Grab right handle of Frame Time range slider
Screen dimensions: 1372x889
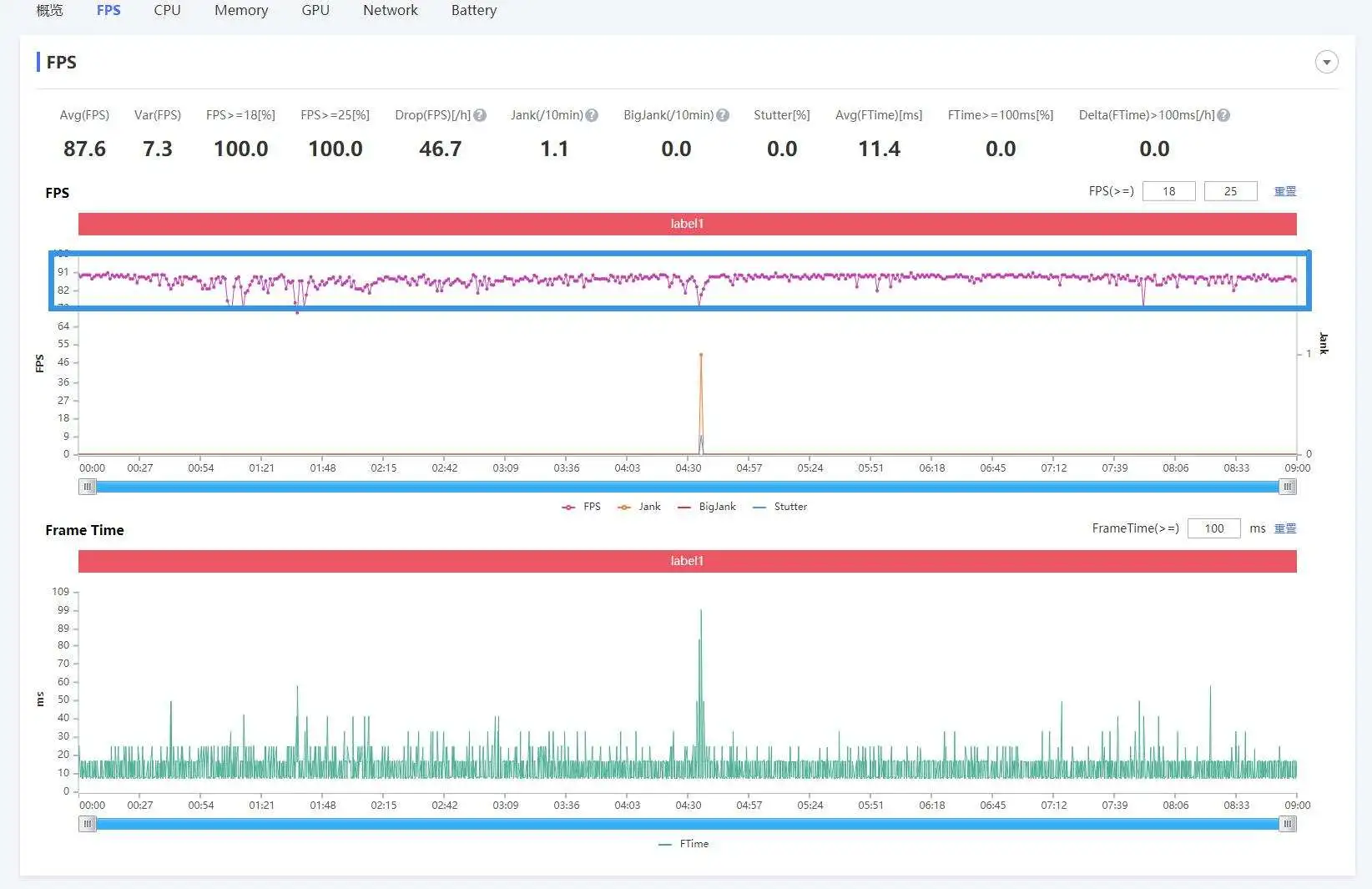(x=1288, y=824)
